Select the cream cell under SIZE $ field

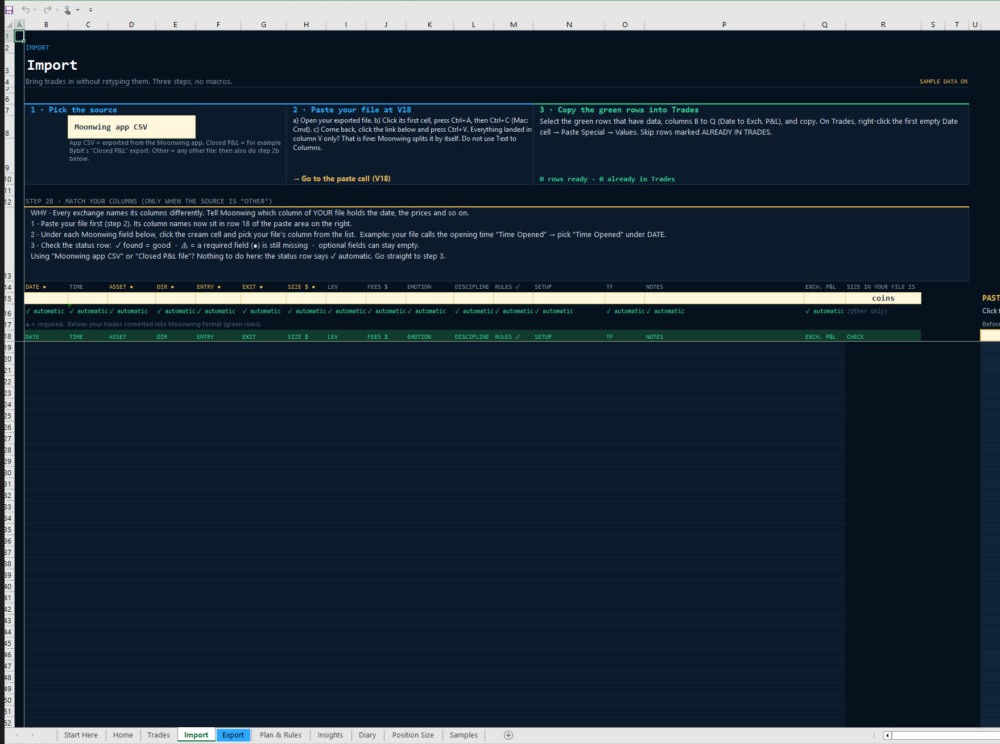coord(306,298)
